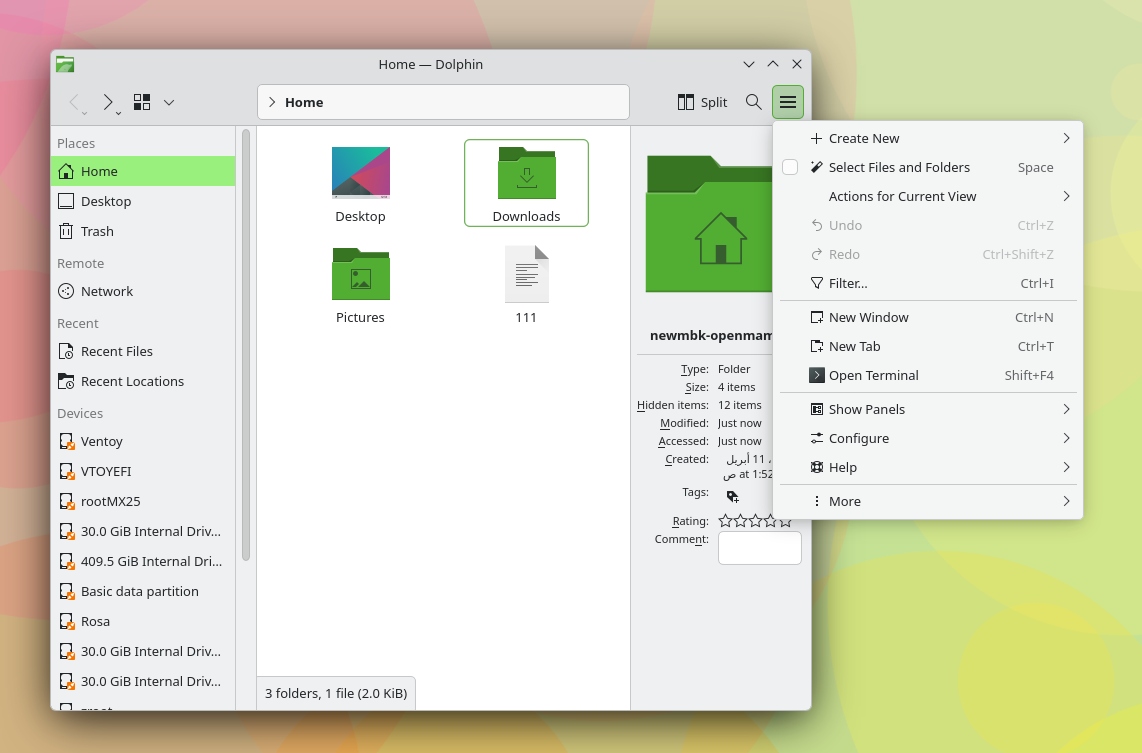The height and width of the screenshot is (753, 1142).
Task: Toggle Select Files and Folders checkbox
Action: click(790, 167)
